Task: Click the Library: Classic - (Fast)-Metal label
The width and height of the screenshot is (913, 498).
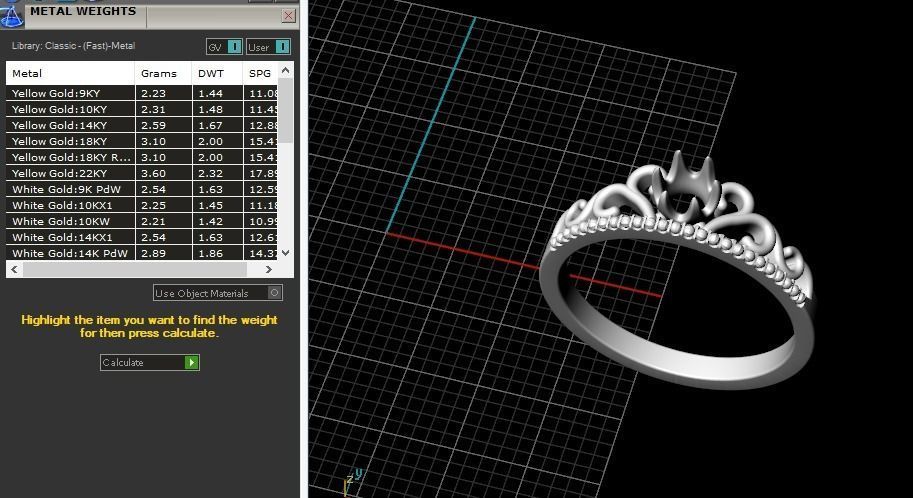Action: point(73,45)
